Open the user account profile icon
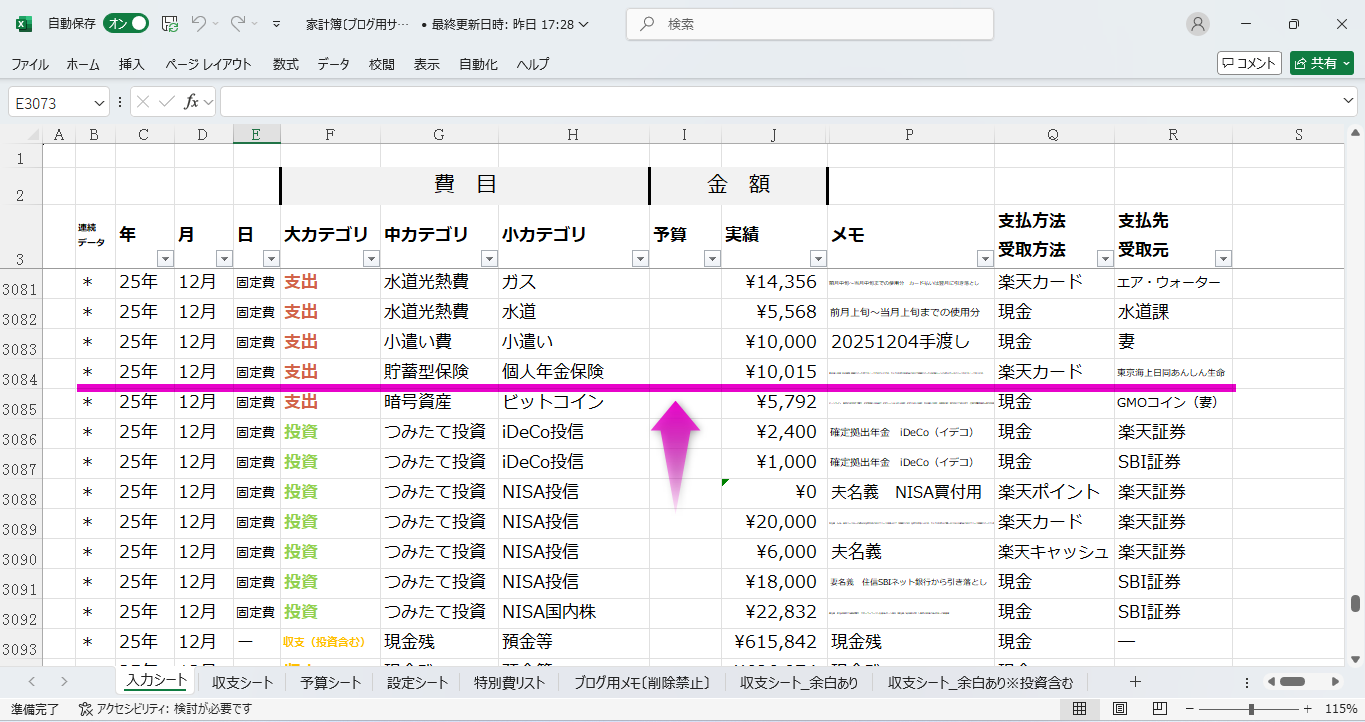The width and height of the screenshot is (1365, 722). 1197,24
